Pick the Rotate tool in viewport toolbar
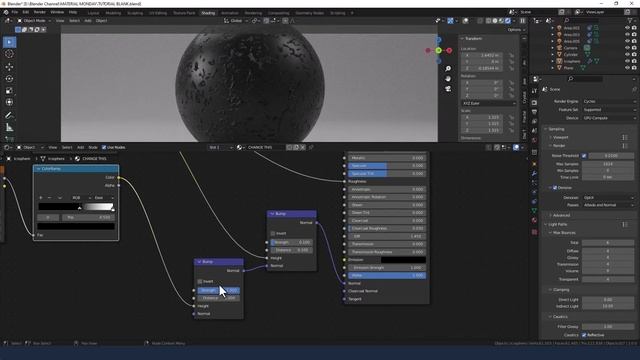The image size is (640, 360). [9, 78]
